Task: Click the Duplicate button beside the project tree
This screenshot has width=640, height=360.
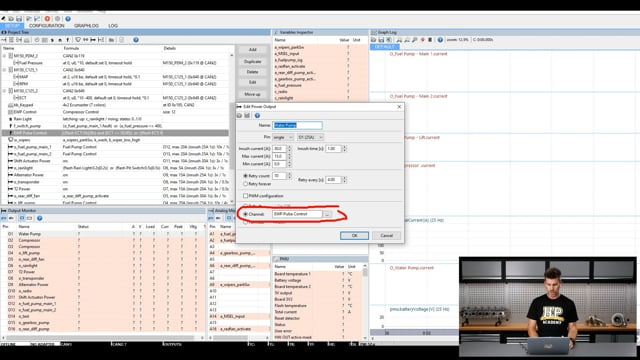Action: 253,62
